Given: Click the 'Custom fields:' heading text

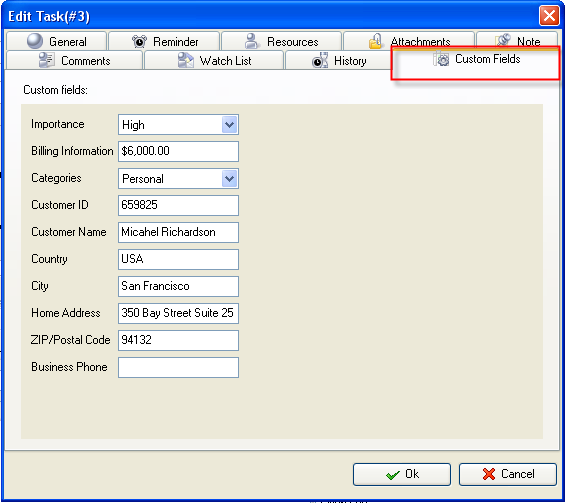Looking at the screenshot, I should click(55, 90).
